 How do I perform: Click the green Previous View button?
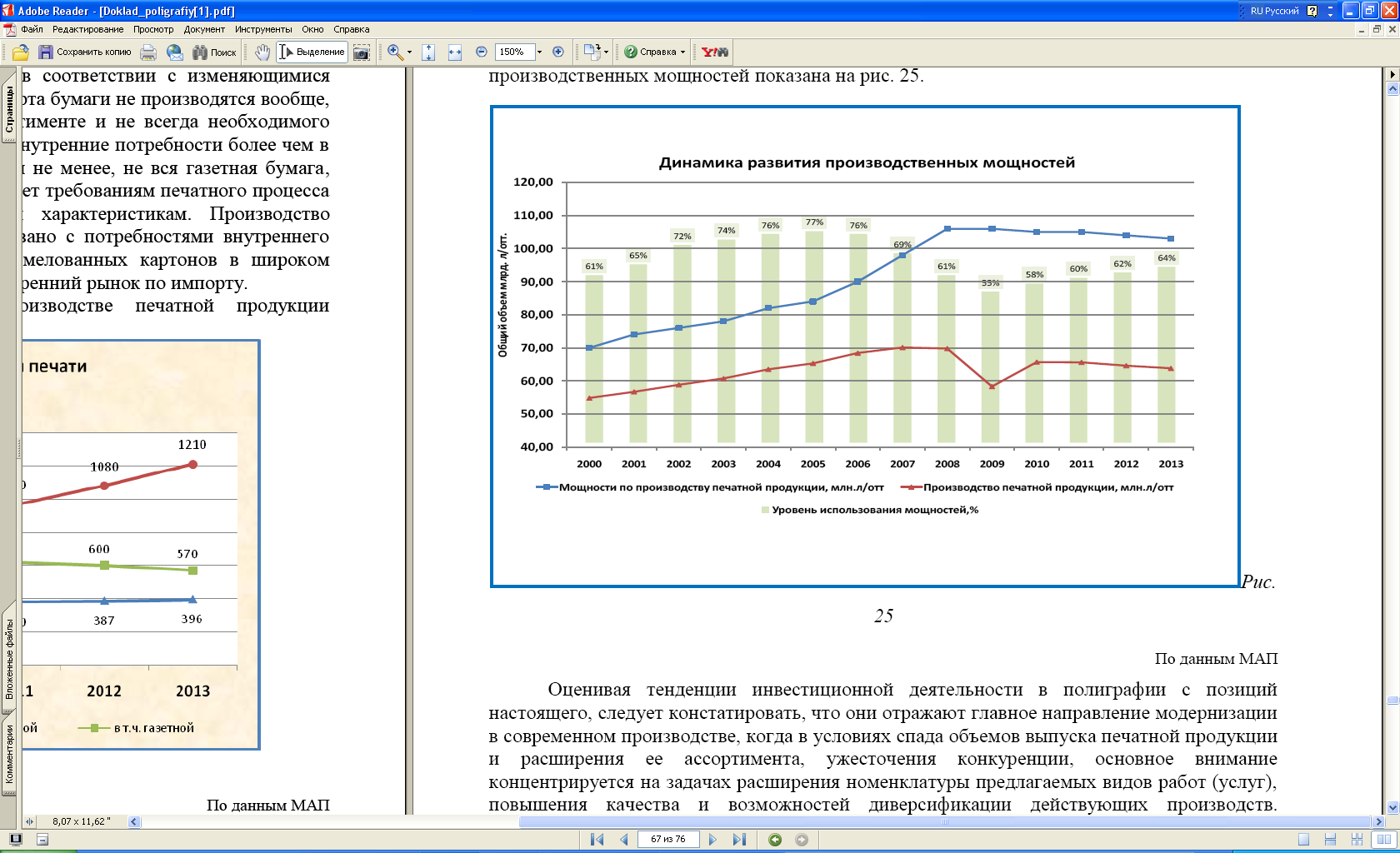[x=775, y=840]
